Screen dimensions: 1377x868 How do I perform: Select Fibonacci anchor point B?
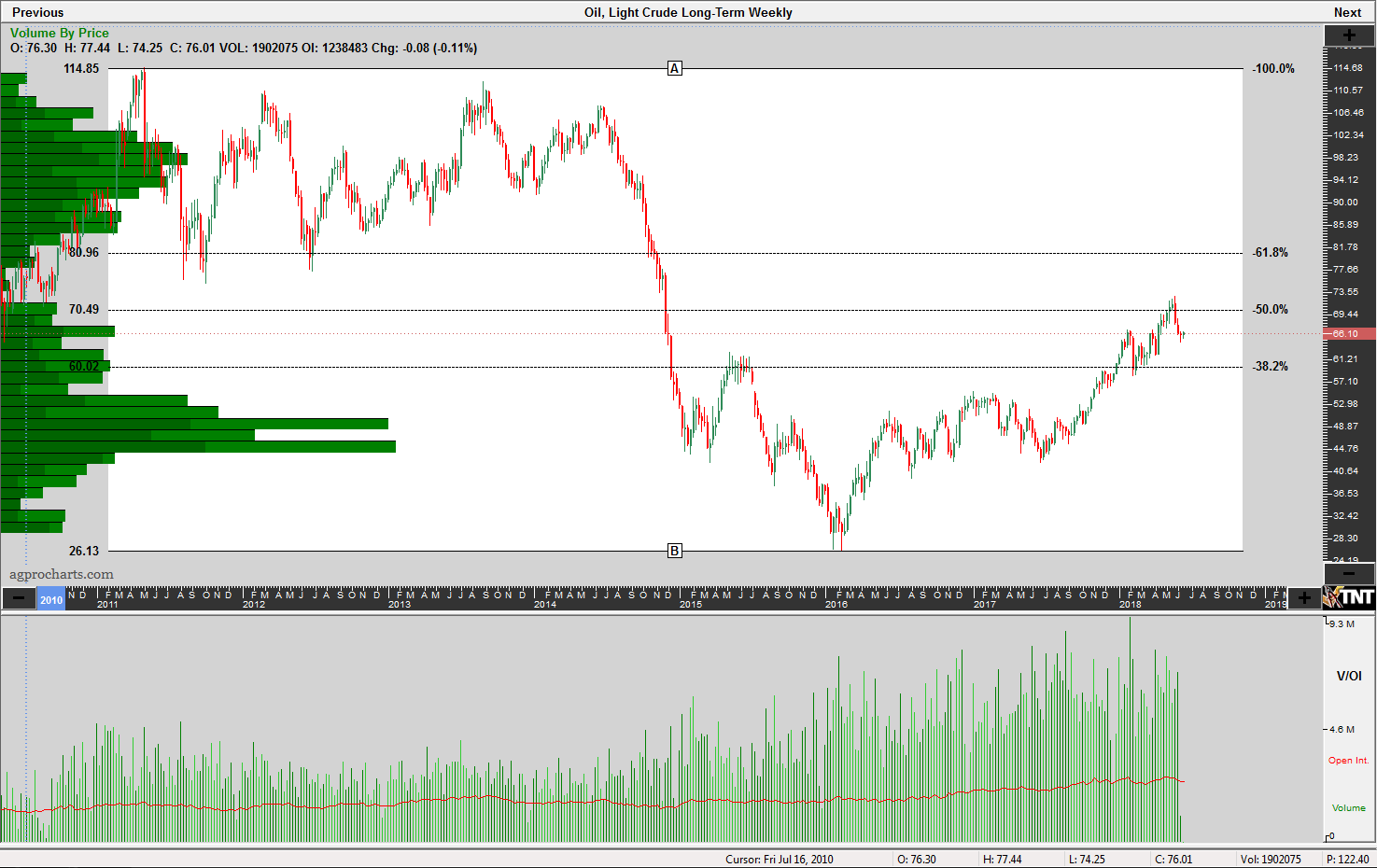[675, 551]
